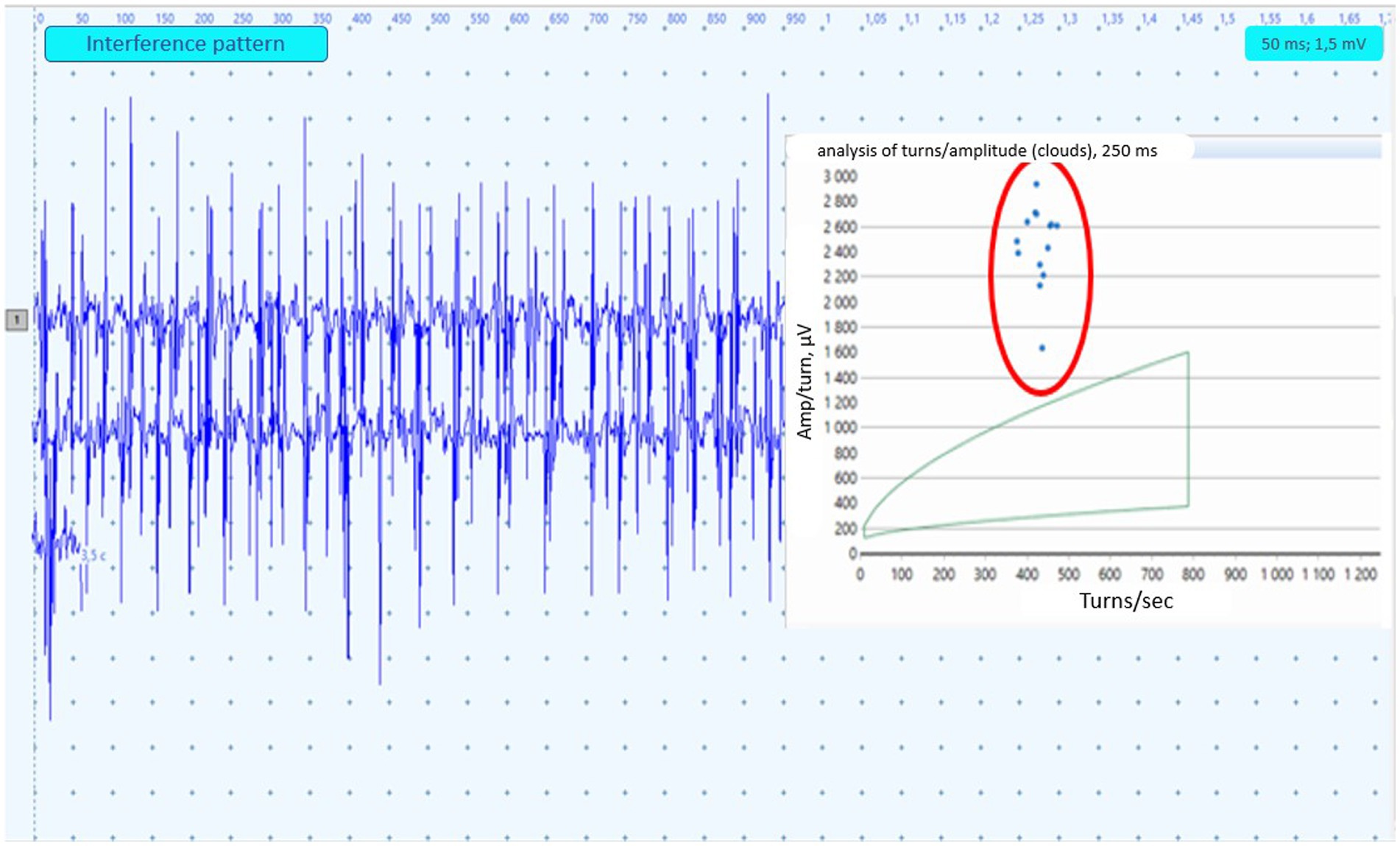Viewport: 1400px width, 846px height.
Task: Click the 2 600 value on amplitude axis
Action: 840,227
